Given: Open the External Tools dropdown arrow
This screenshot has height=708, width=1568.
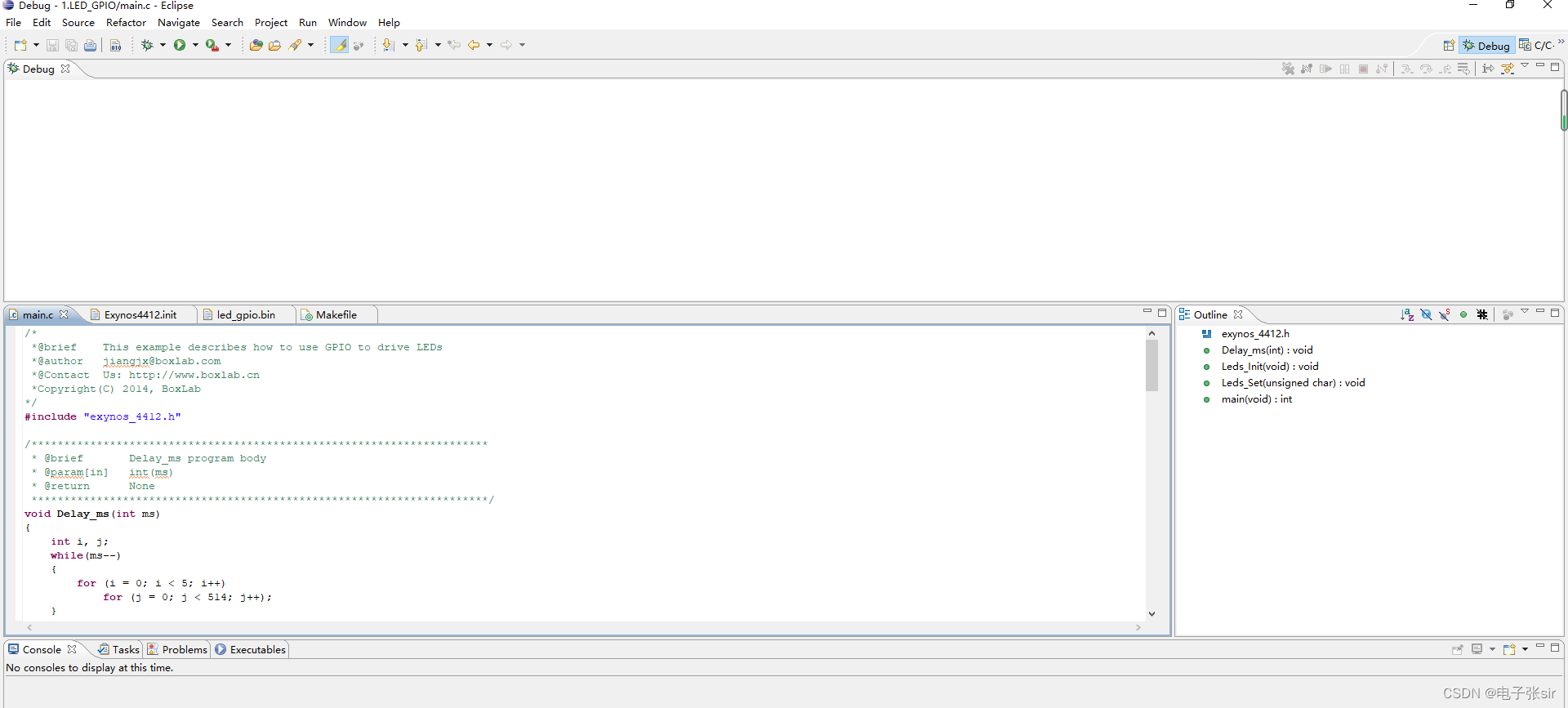Looking at the screenshot, I should tap(228, 45).
